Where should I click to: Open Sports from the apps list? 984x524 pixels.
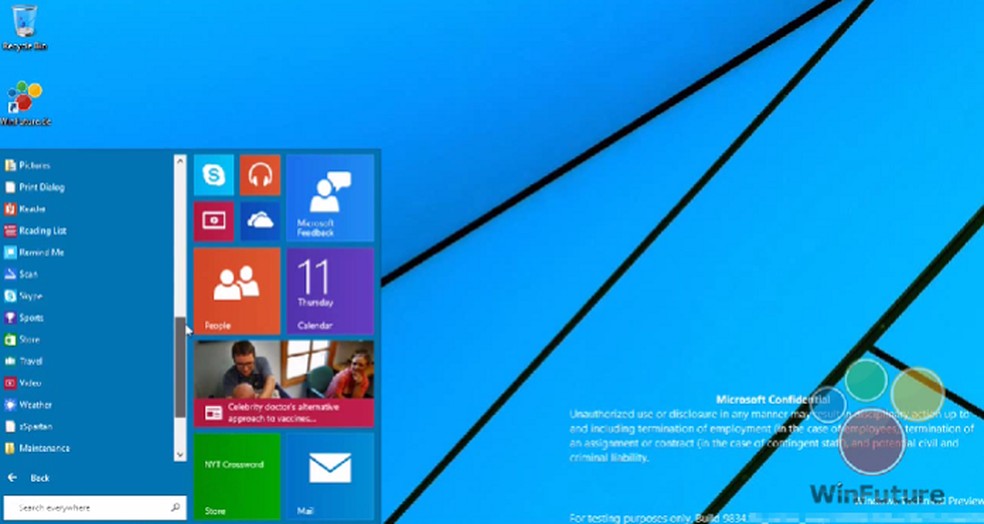pyautogui.click(x=24, y=318)
